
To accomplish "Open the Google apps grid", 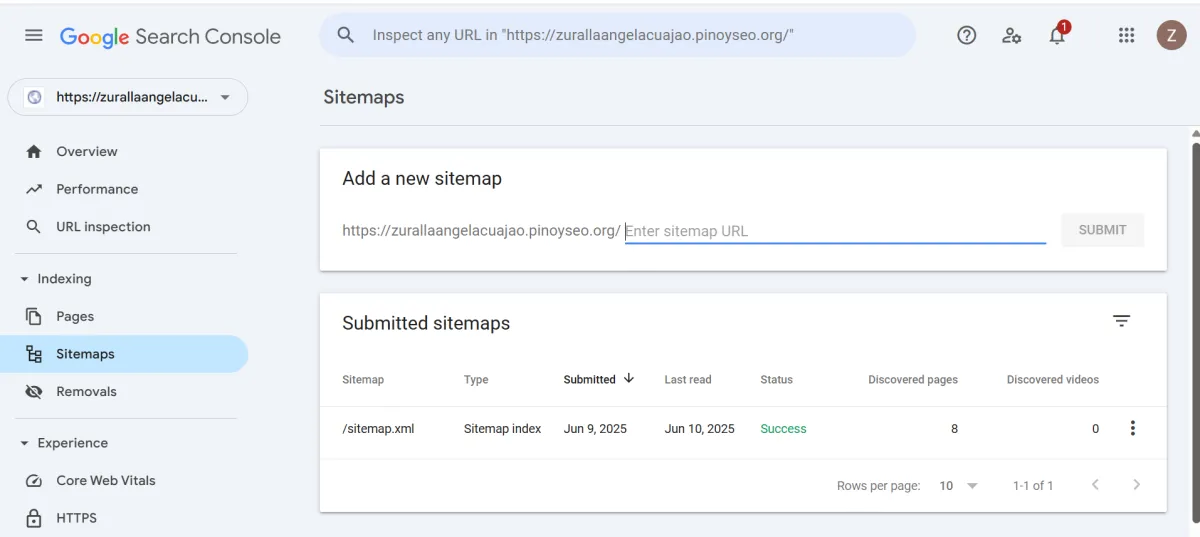I will pos(1126,36).
